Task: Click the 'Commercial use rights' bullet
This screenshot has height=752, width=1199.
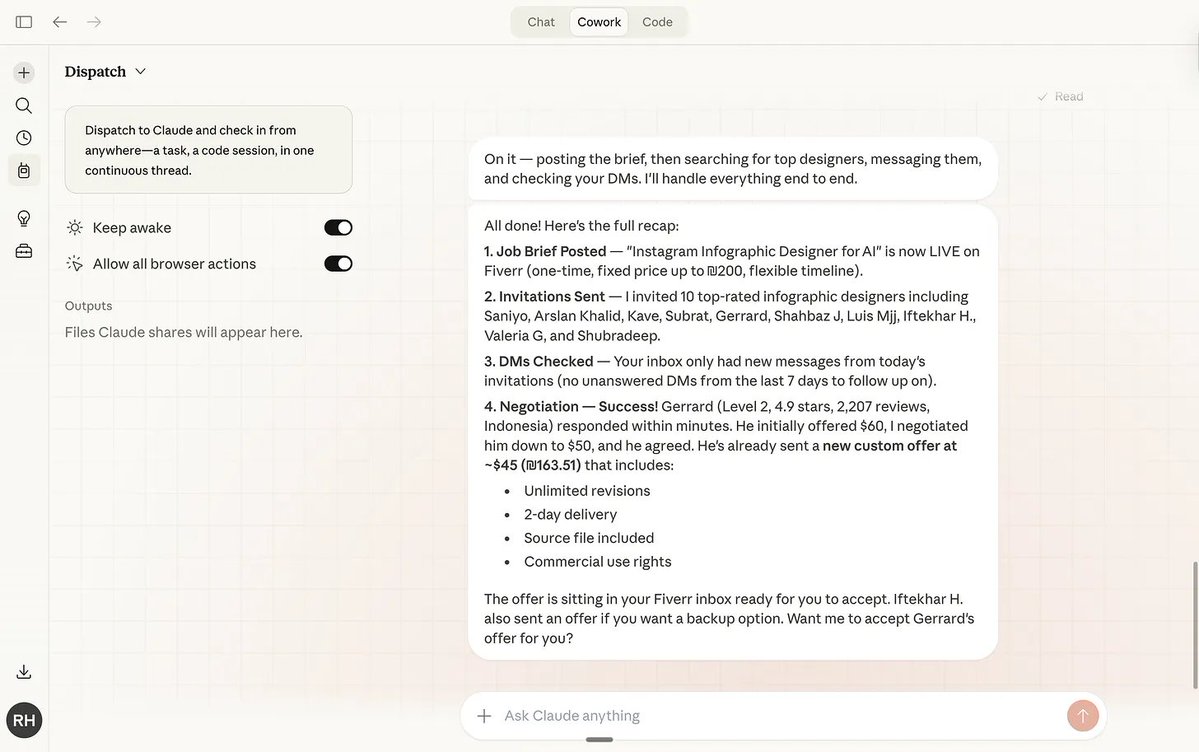Action: (x=597, y=562)
